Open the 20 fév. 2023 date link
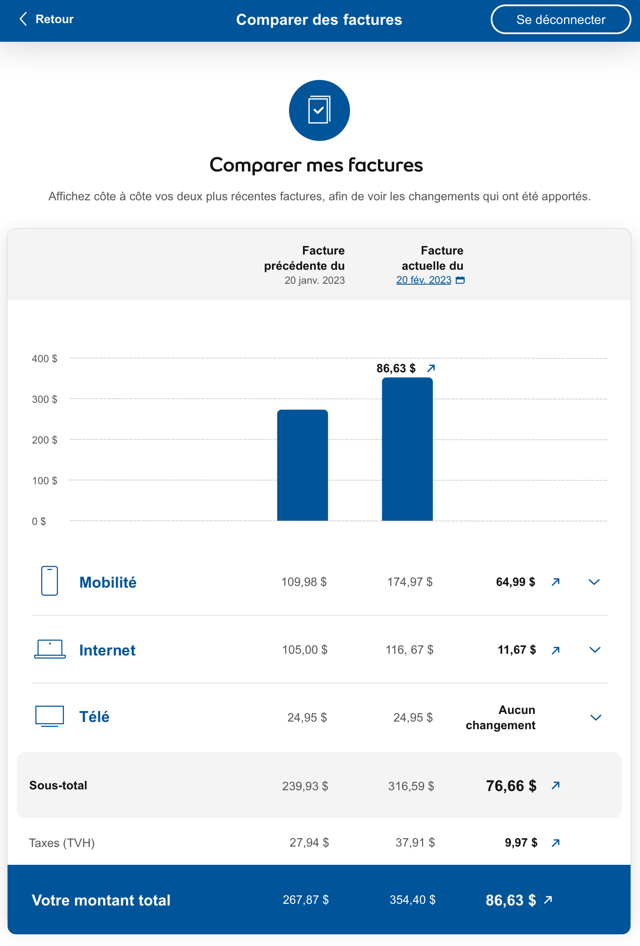 [x=423, y=280]
